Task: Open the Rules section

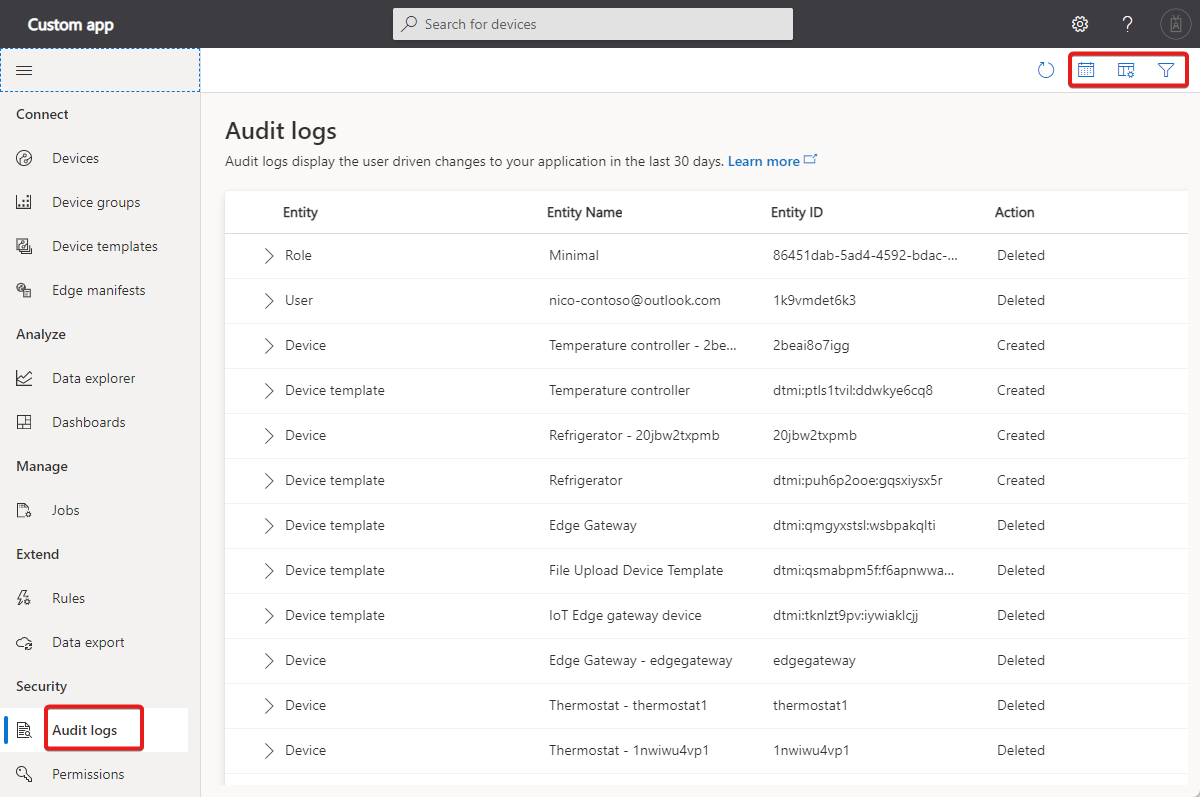Action: click(68, 597)
